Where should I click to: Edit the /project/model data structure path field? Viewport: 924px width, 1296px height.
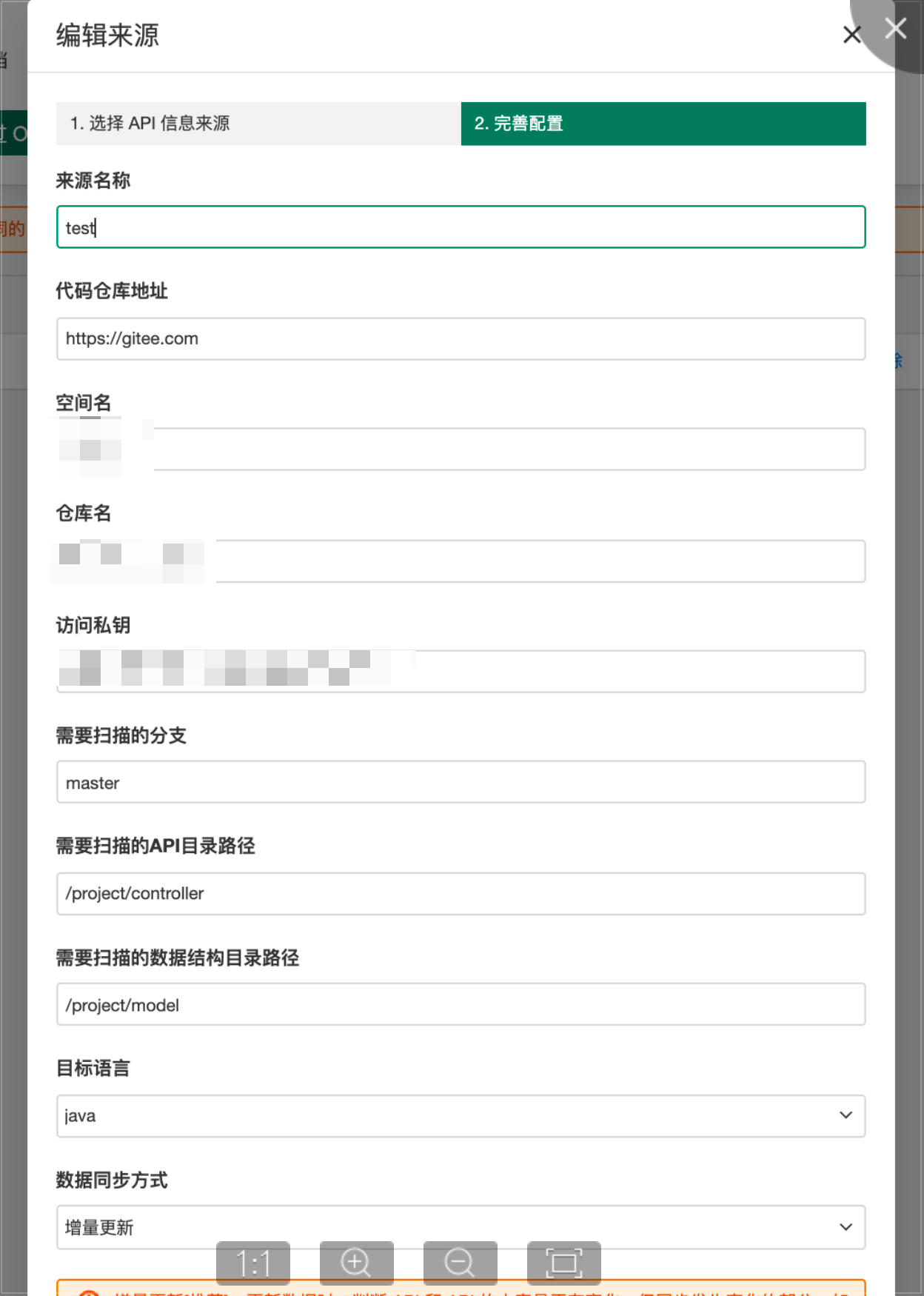[461, 1004]
